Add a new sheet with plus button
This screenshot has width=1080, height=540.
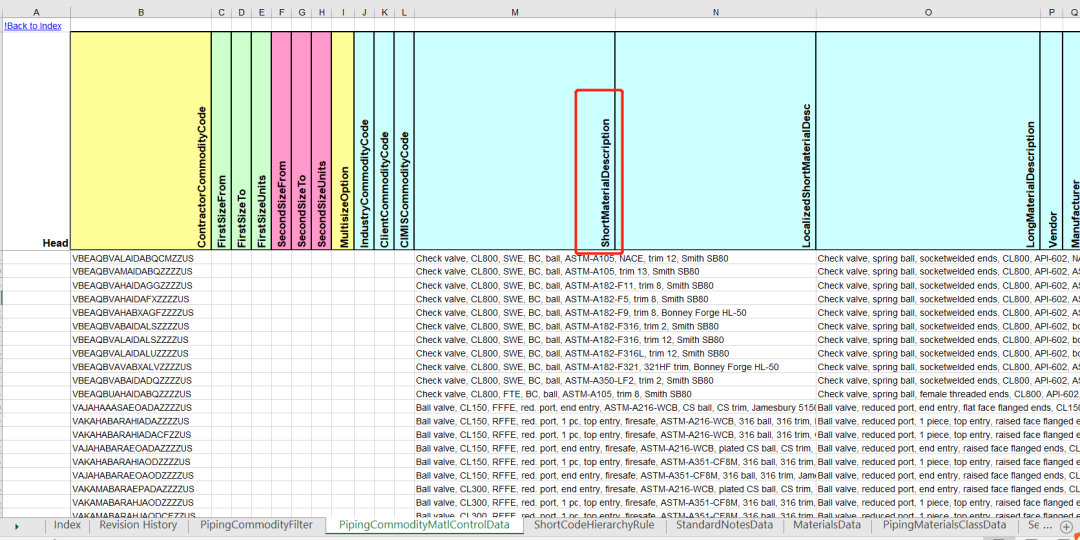[x=1066, y=526]
